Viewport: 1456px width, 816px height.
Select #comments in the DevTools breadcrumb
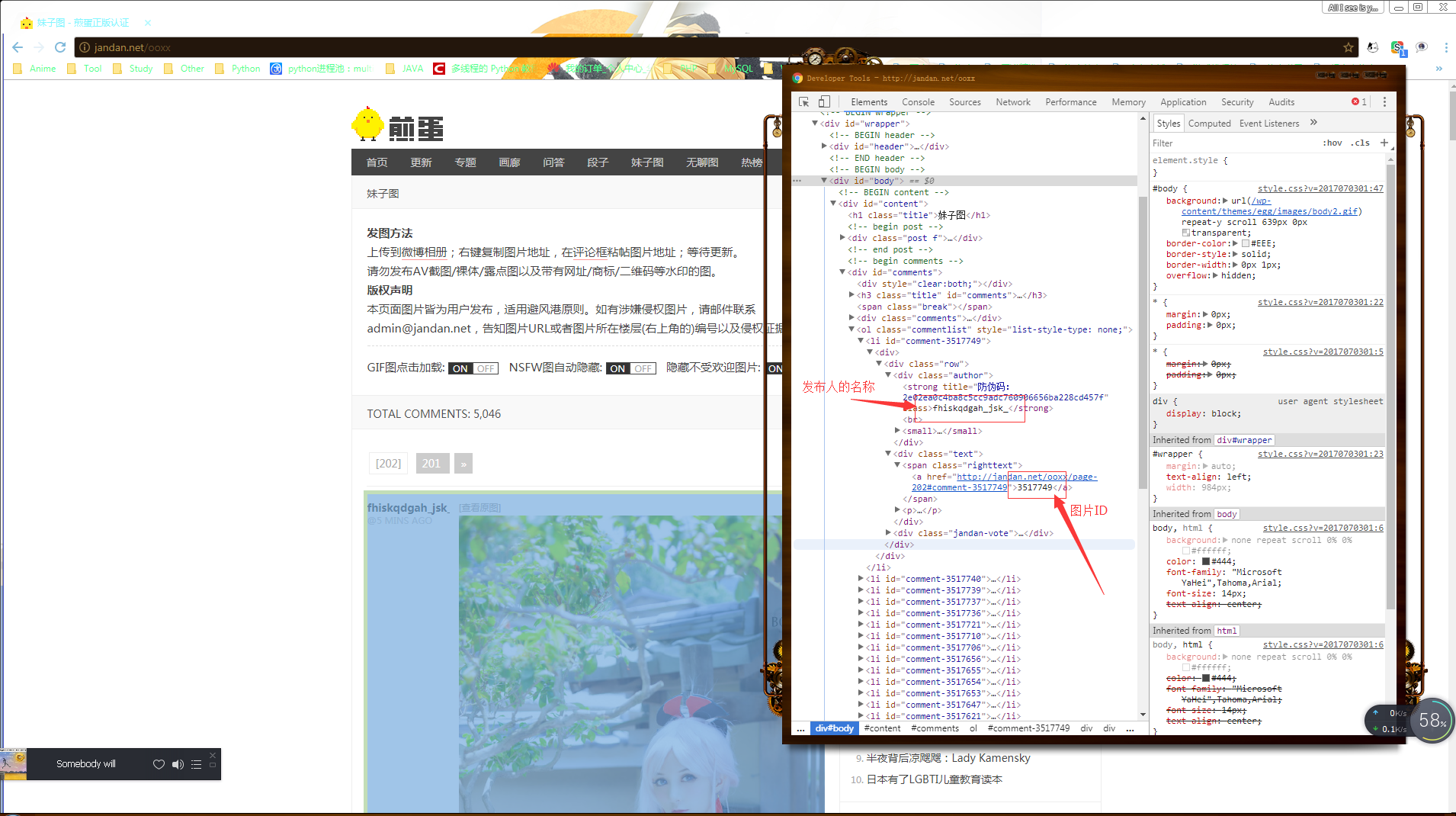click(x=935, y=728)
